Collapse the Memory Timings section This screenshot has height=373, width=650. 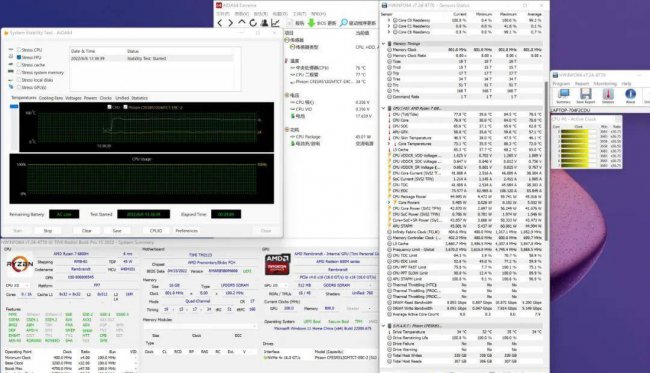[x=383, y=43]
